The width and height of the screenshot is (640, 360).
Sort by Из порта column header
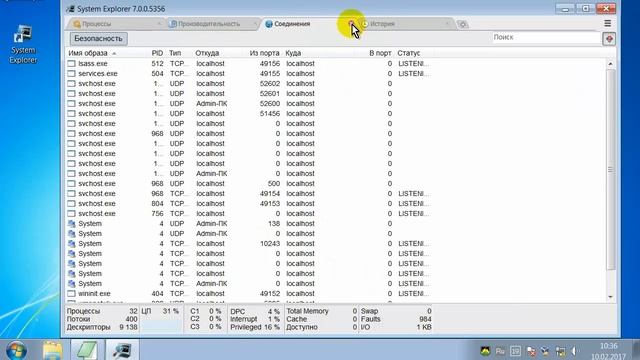(264, 53)
